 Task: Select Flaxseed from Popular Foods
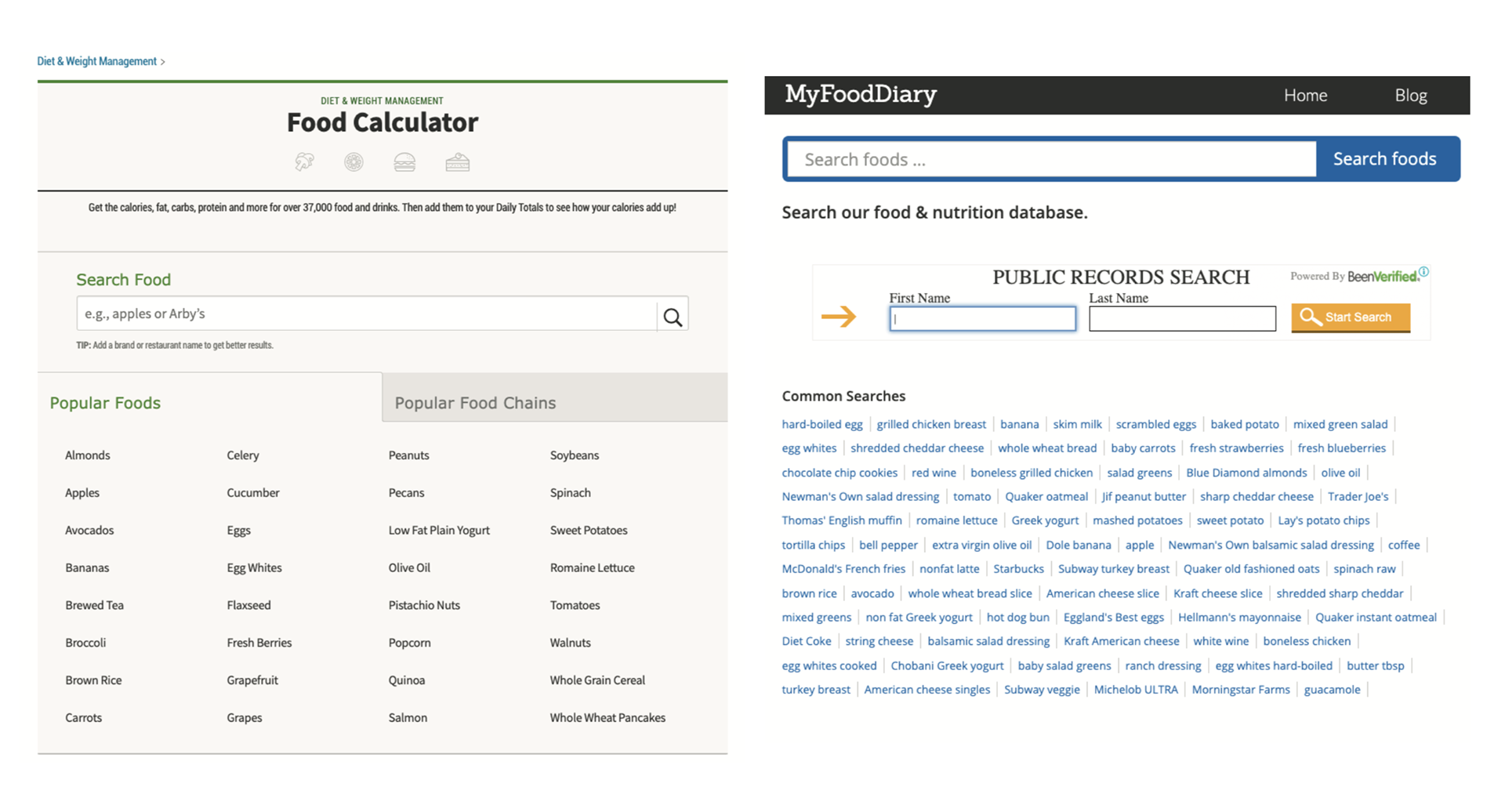pos(248,605)
